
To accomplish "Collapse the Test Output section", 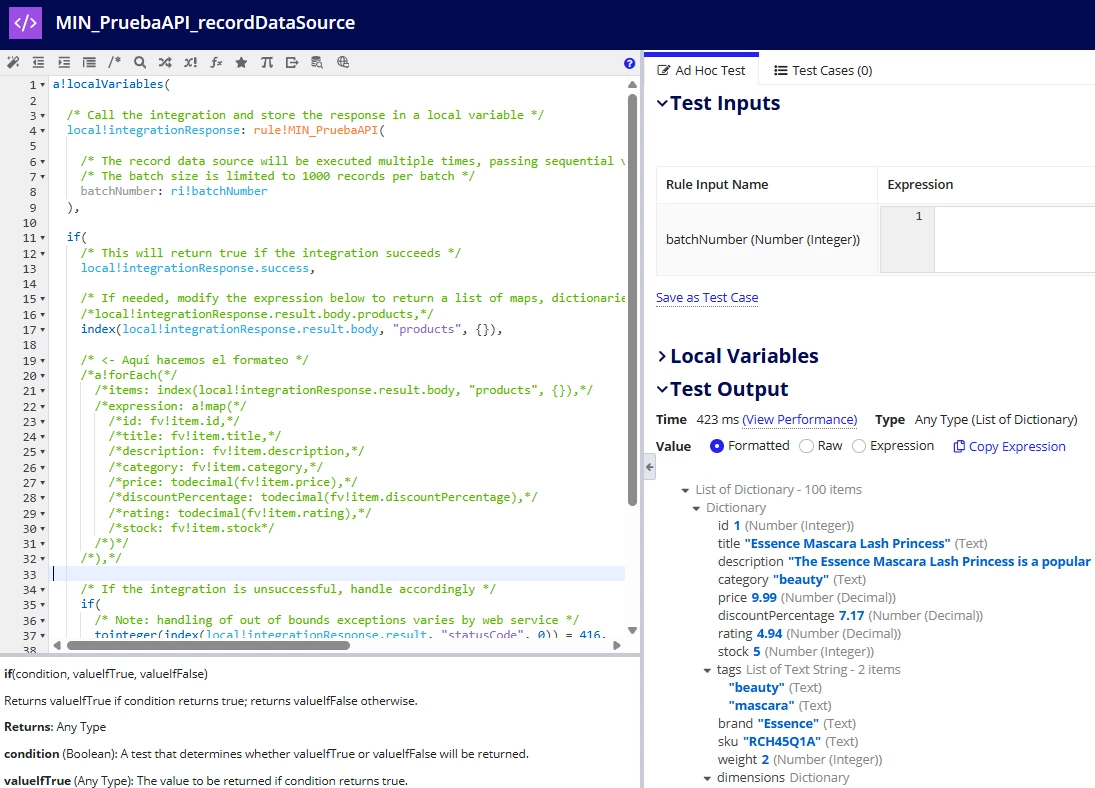I will click(662, 389).
